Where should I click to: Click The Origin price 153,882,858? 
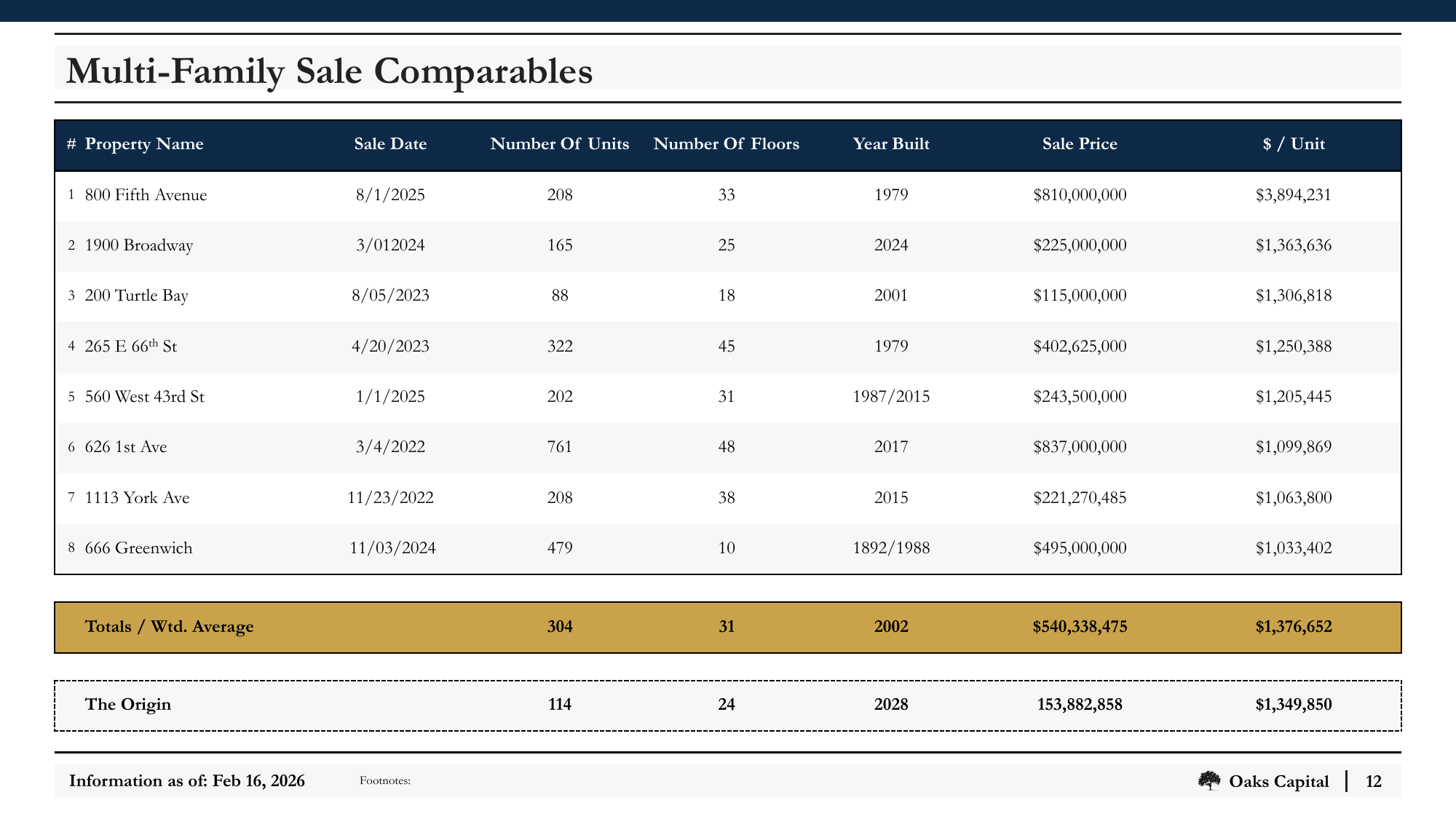click(1080, 705)
